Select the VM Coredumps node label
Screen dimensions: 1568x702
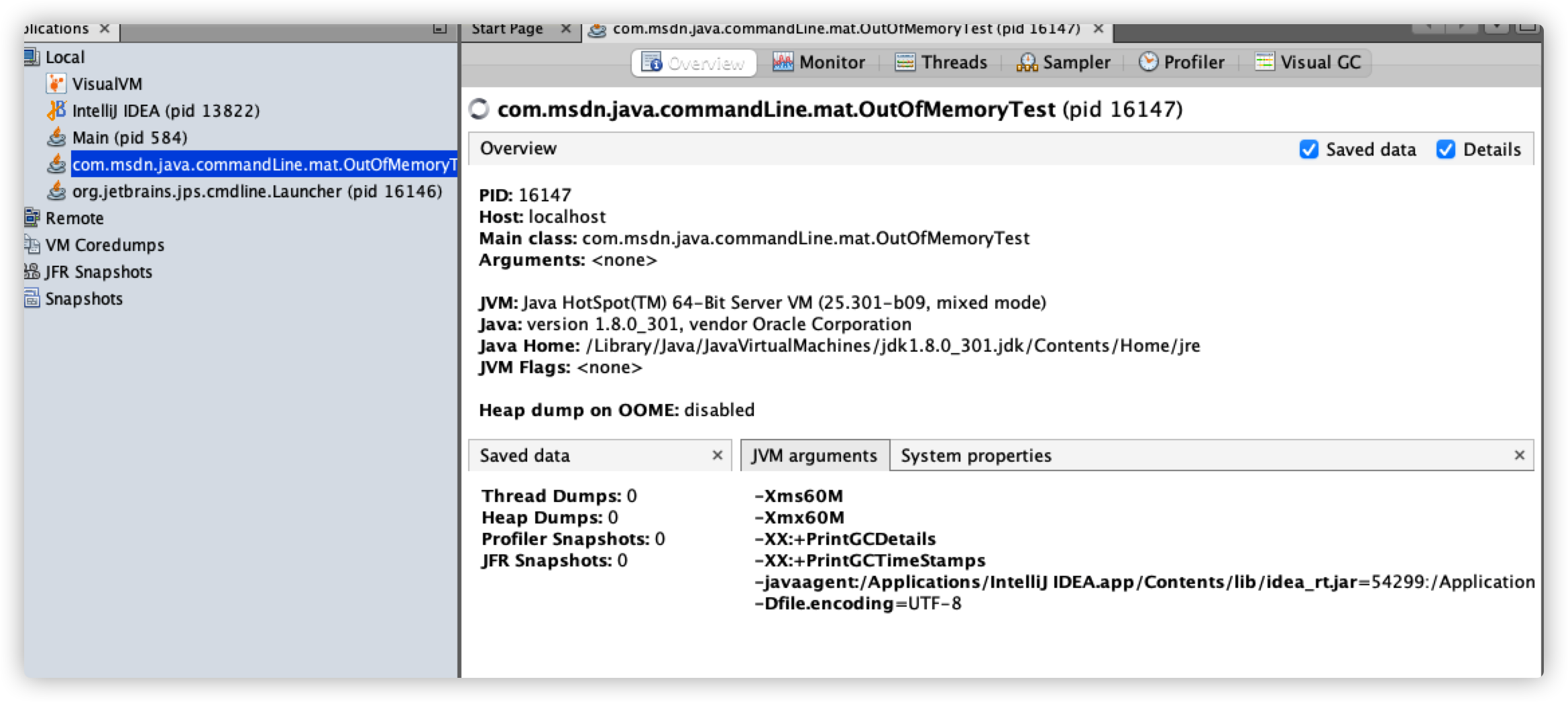[105, 245]
